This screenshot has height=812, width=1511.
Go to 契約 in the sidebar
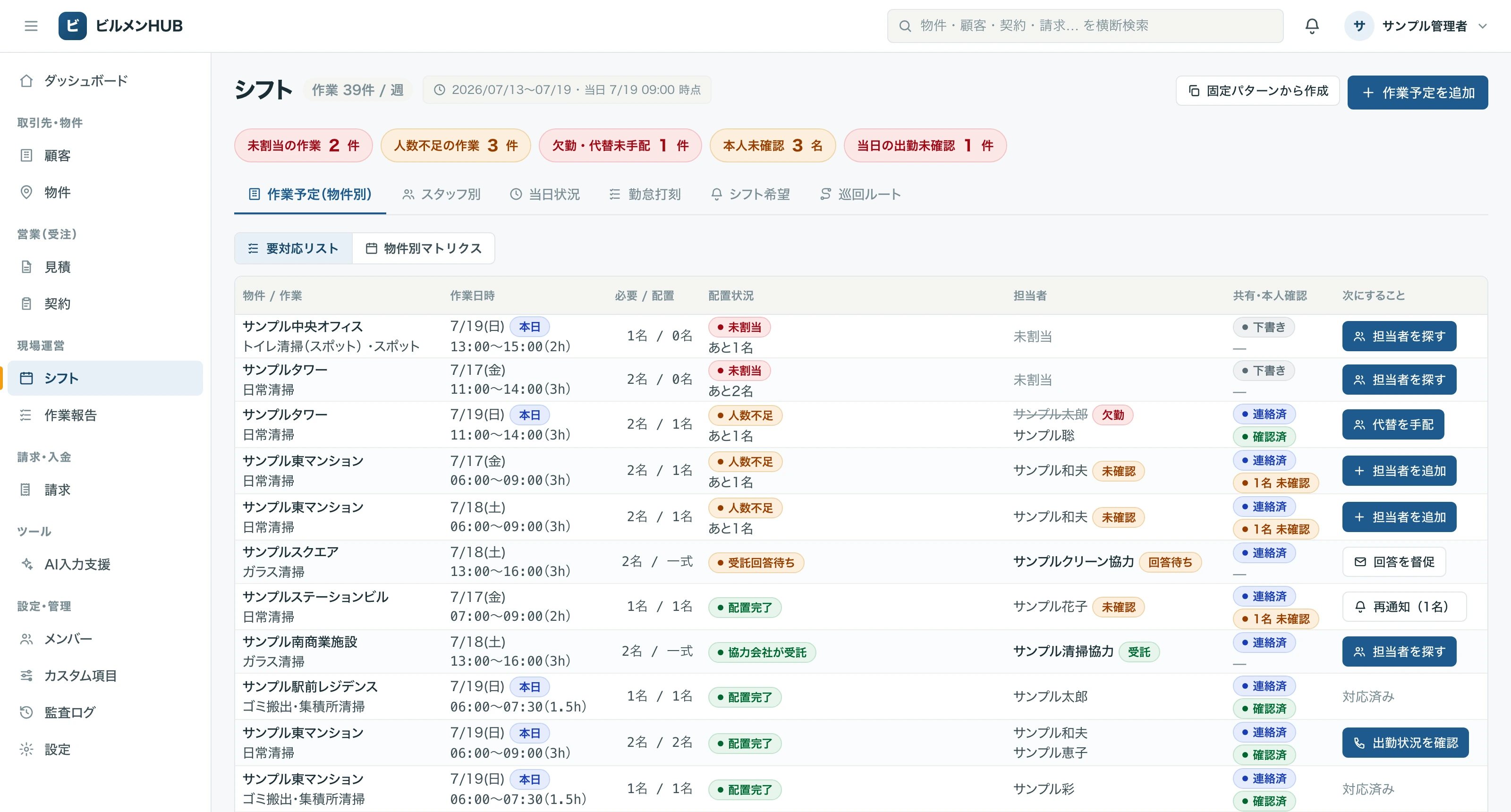(106, 304)
